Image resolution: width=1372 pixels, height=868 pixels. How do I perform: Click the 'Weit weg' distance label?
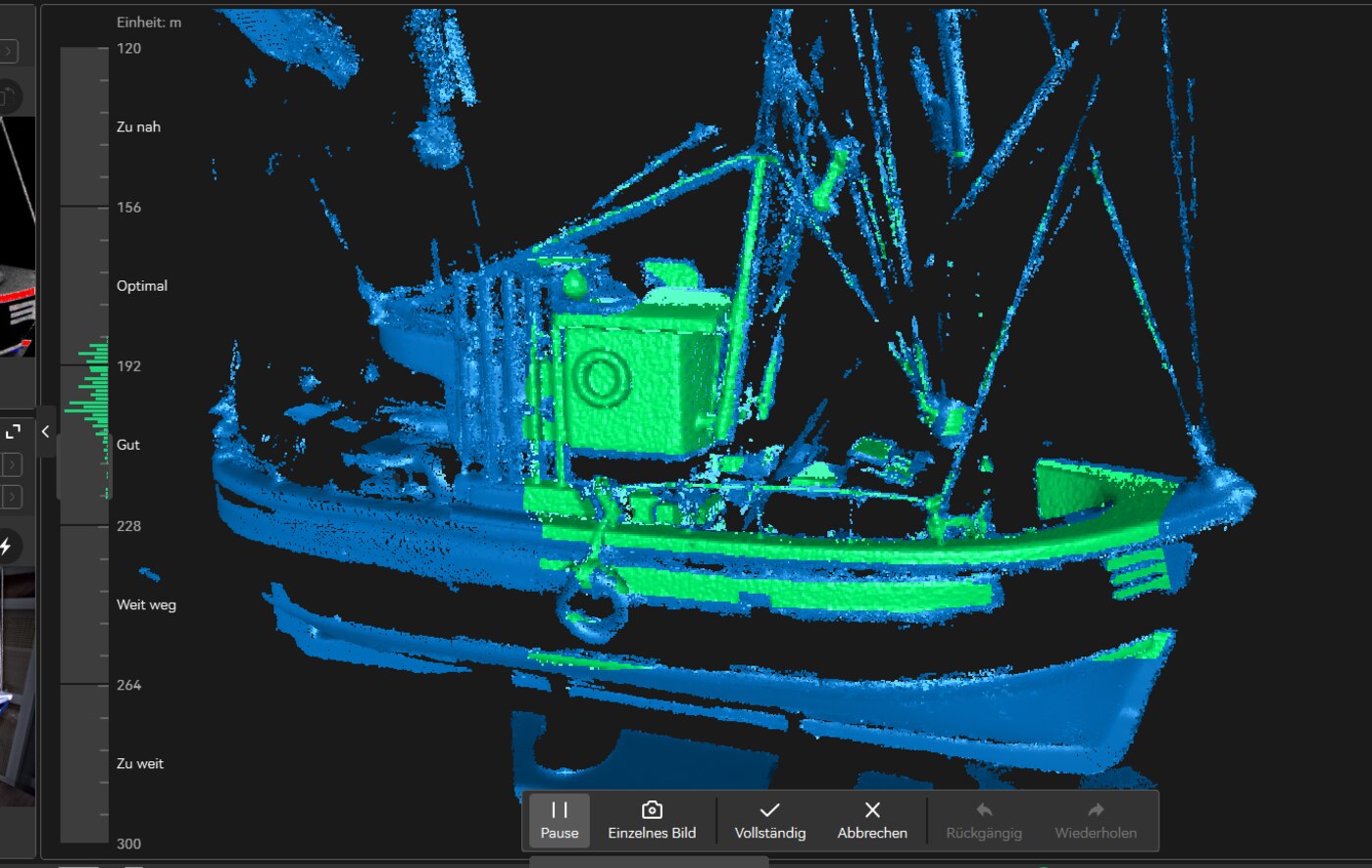(146, 604)
